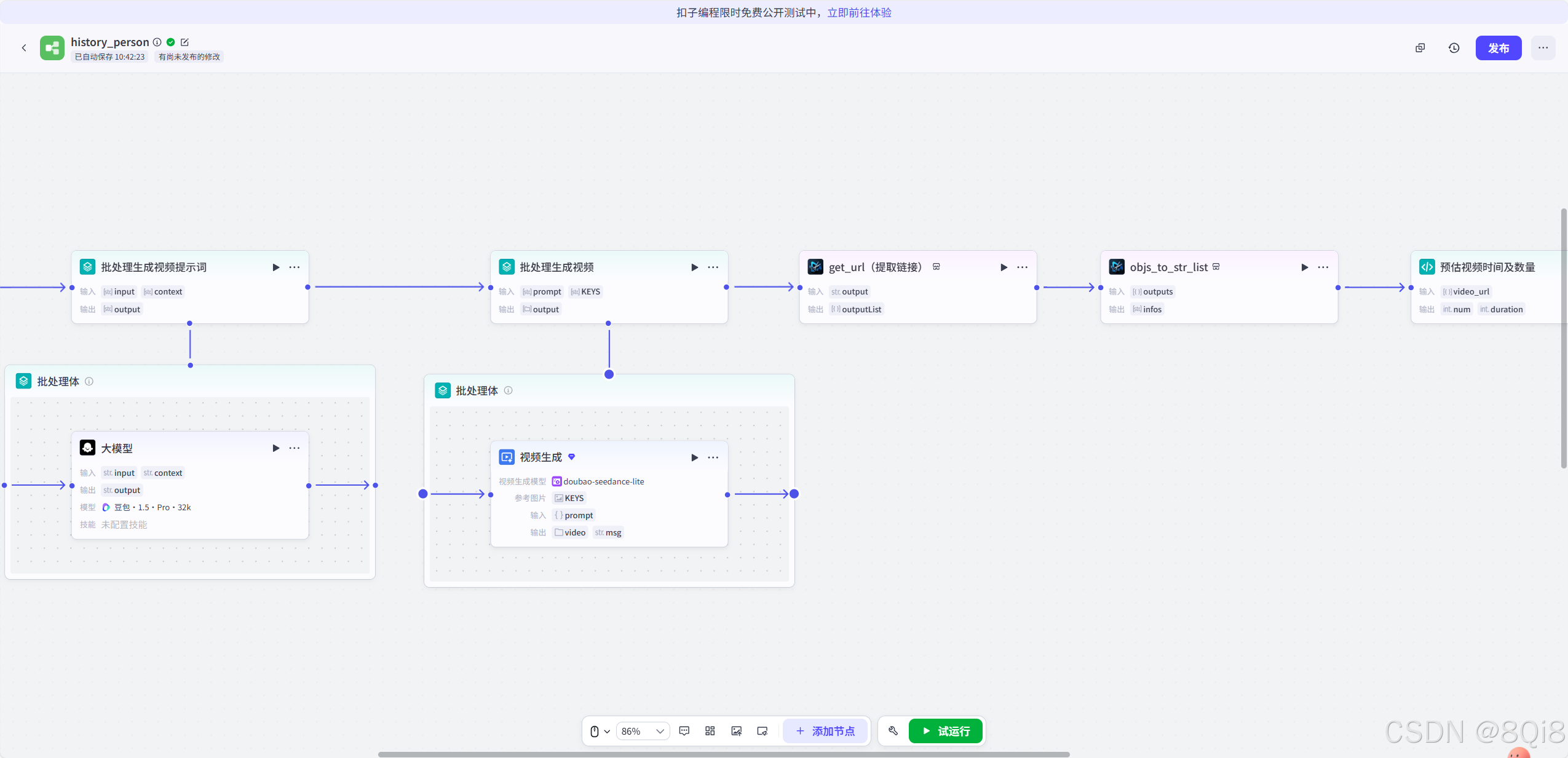Screen dimensions: 1568x758
Task: Click the duplicate workflow icon in header
Action: [x=1420, y=48]
